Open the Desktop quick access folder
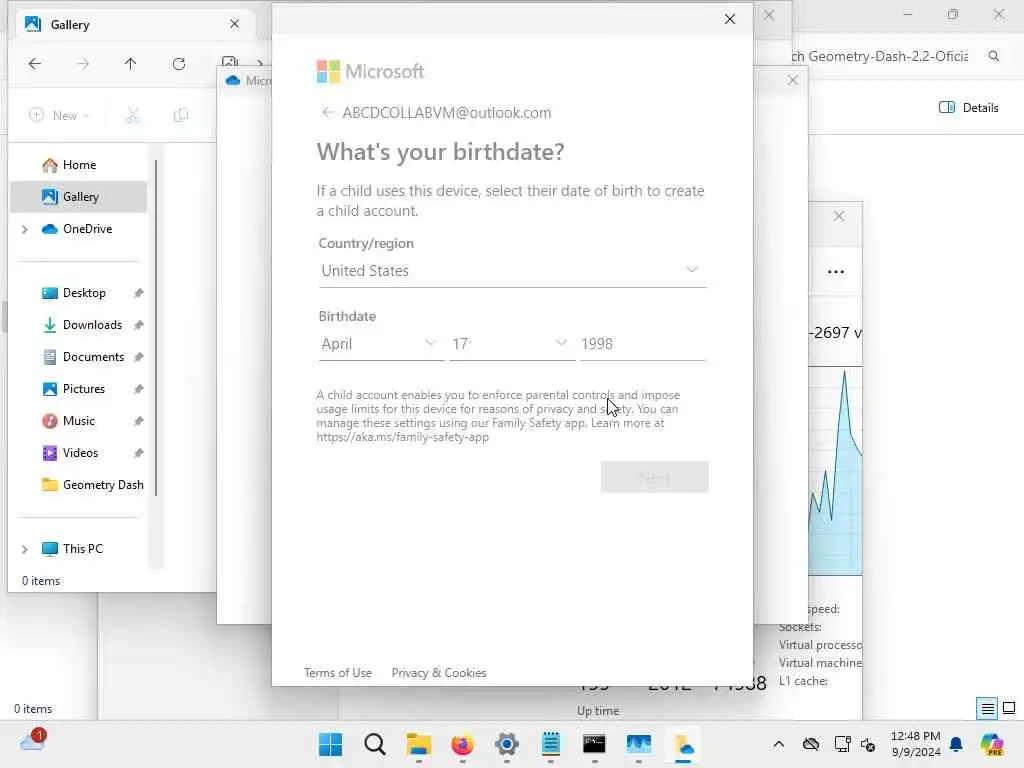Viewport: 1024px width, 768px height. point(84,293)
